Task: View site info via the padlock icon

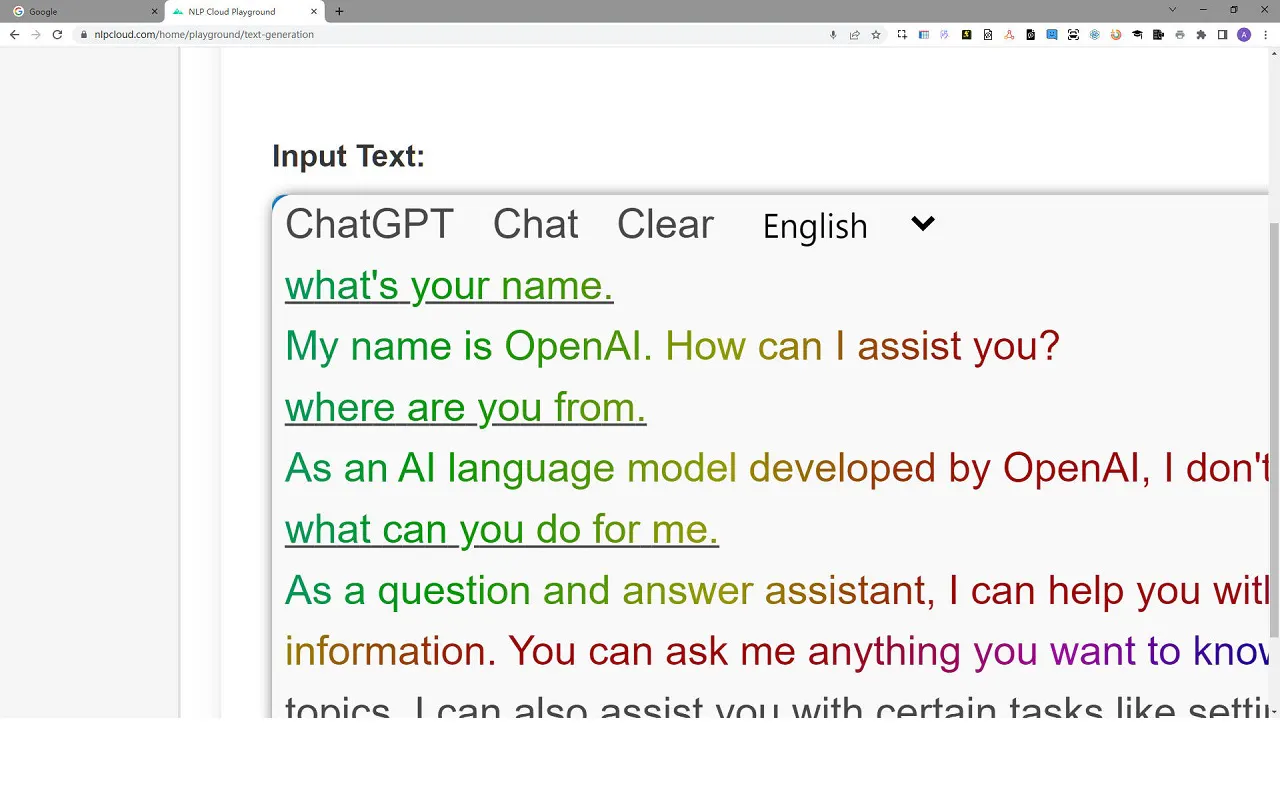Action: [x=84, y=34]
